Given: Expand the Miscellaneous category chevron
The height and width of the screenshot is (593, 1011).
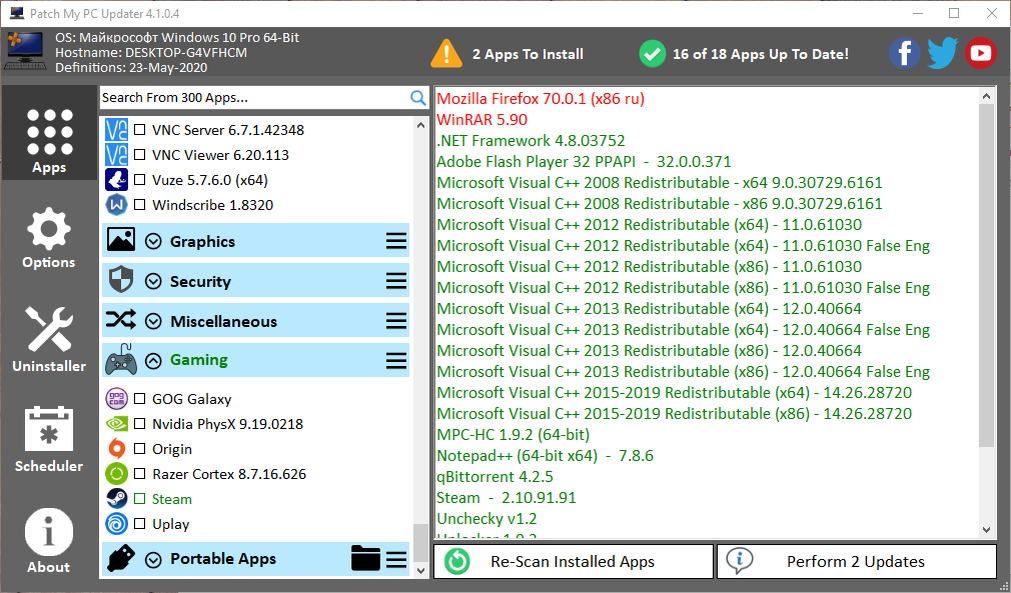Looking at the screenshot, I should (153, 322).
